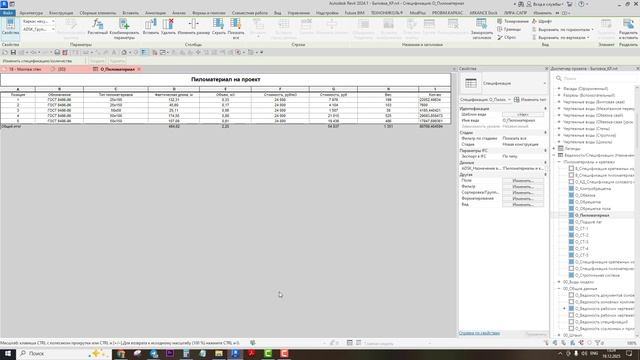This screenshot has width=640, height=360.
Task: Open Тонирование cell shading
Action: [x=513, y=21]
